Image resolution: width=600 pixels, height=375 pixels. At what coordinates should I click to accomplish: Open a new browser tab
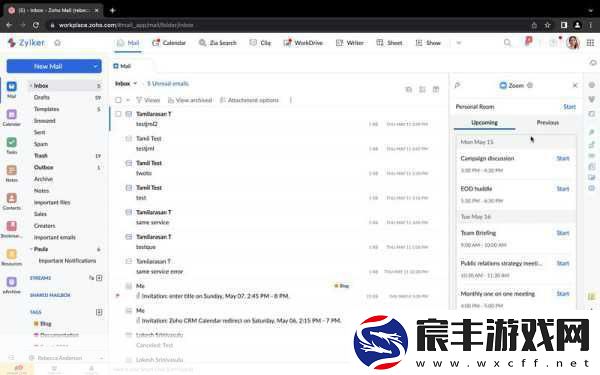point(112,10)
